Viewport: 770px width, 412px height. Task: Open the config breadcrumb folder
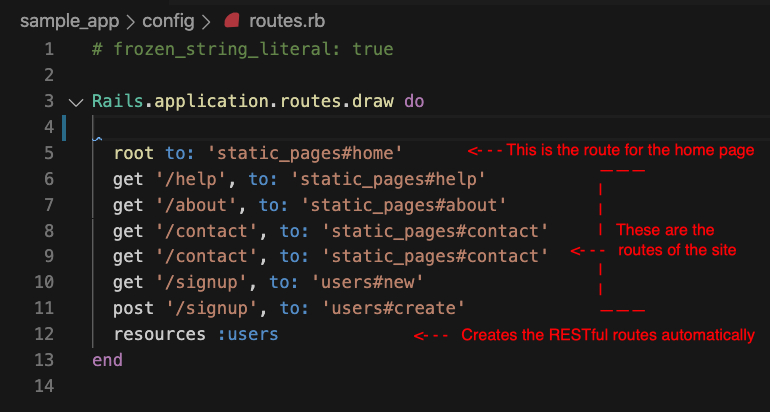coord(170,19)
